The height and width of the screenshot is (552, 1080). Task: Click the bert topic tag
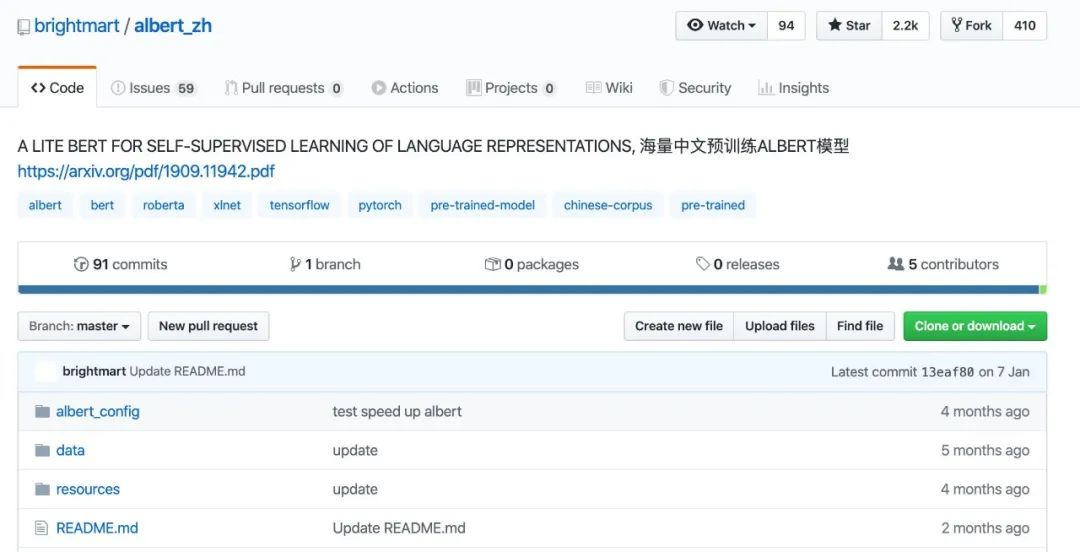point(102,205)
